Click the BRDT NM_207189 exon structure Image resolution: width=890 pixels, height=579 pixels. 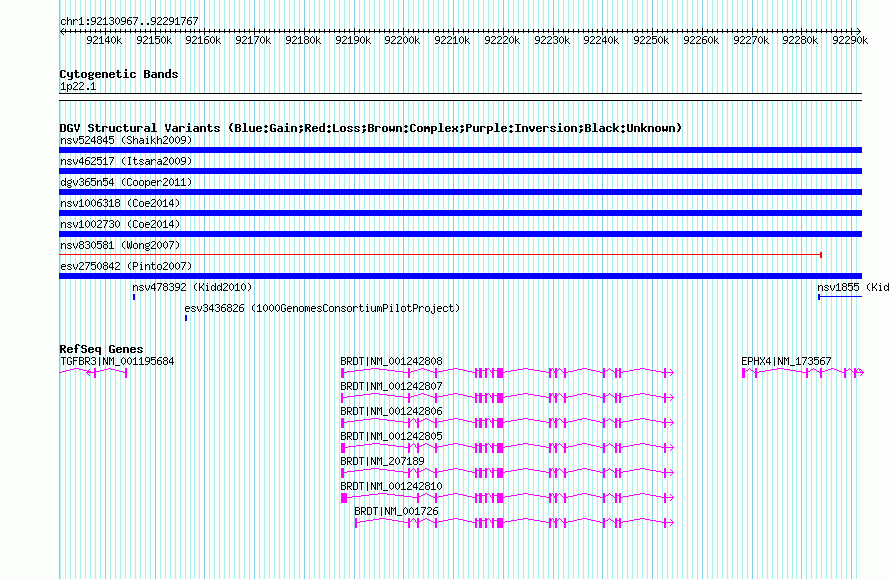(x=507, y=472)
